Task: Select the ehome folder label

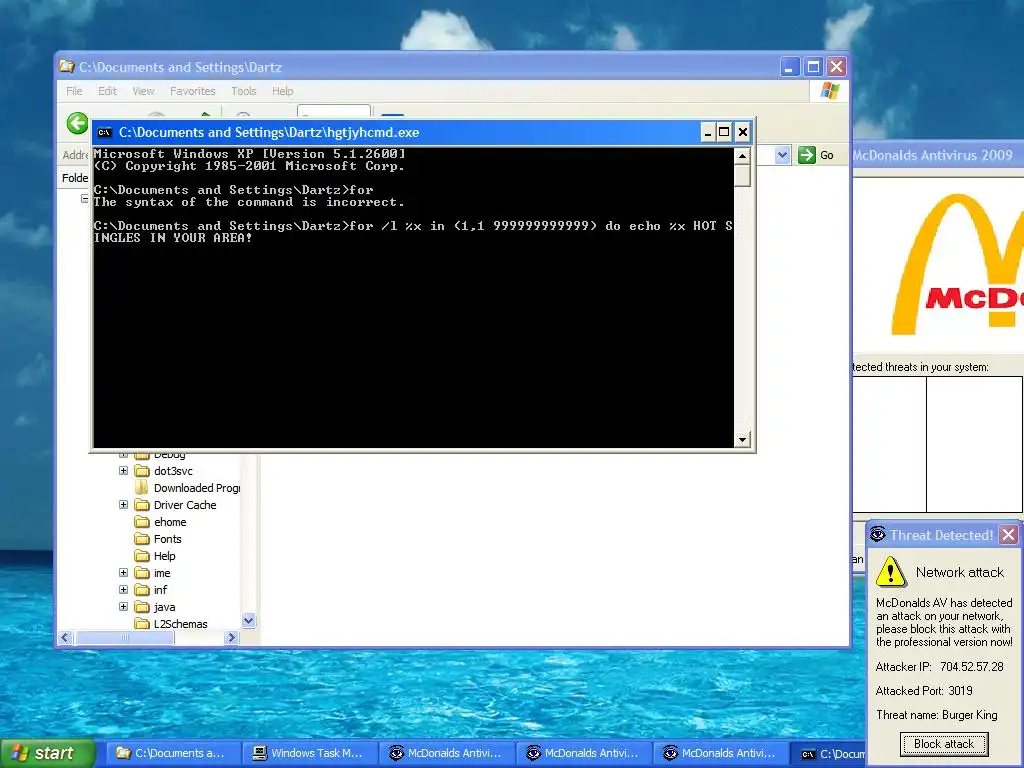Action: click(170, 522)
